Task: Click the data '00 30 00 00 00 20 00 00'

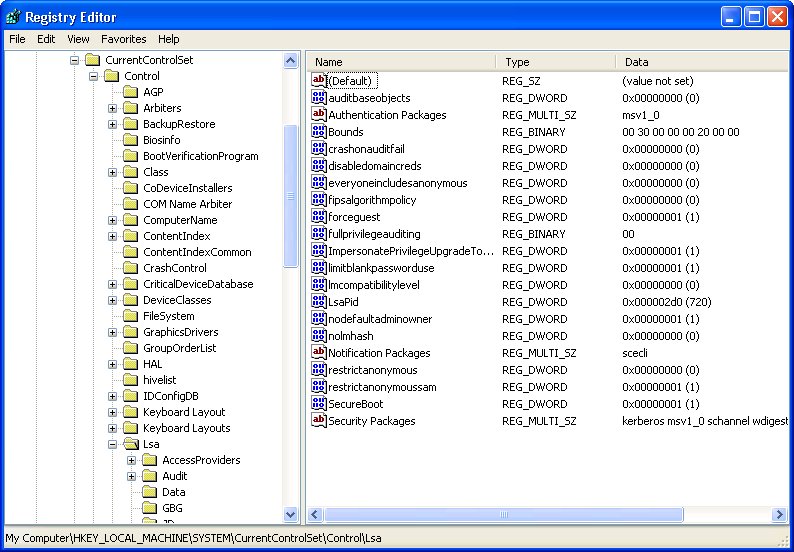Action: [681, 132]
